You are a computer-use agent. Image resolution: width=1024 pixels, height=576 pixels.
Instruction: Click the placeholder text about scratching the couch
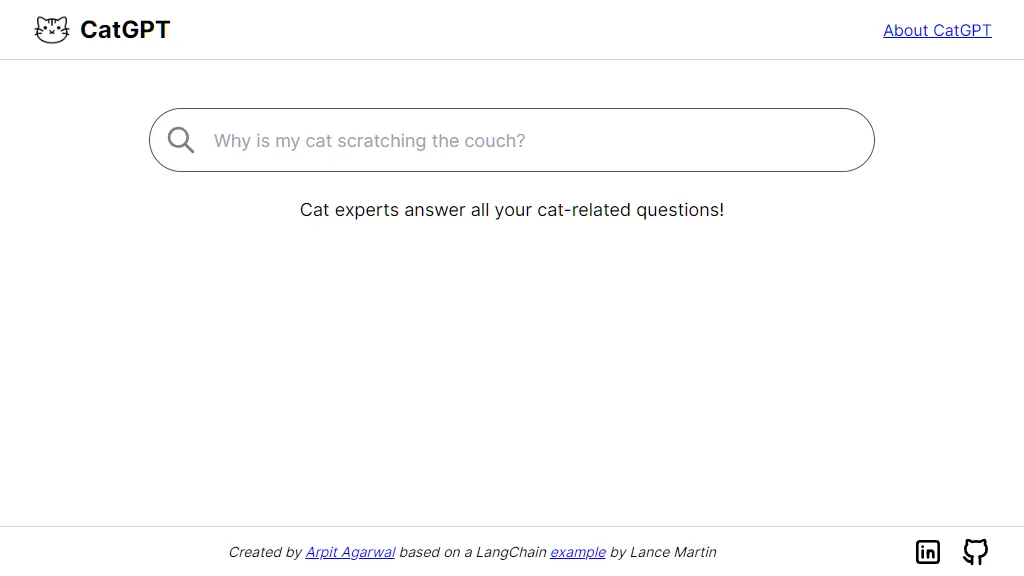tap(370, 141)
